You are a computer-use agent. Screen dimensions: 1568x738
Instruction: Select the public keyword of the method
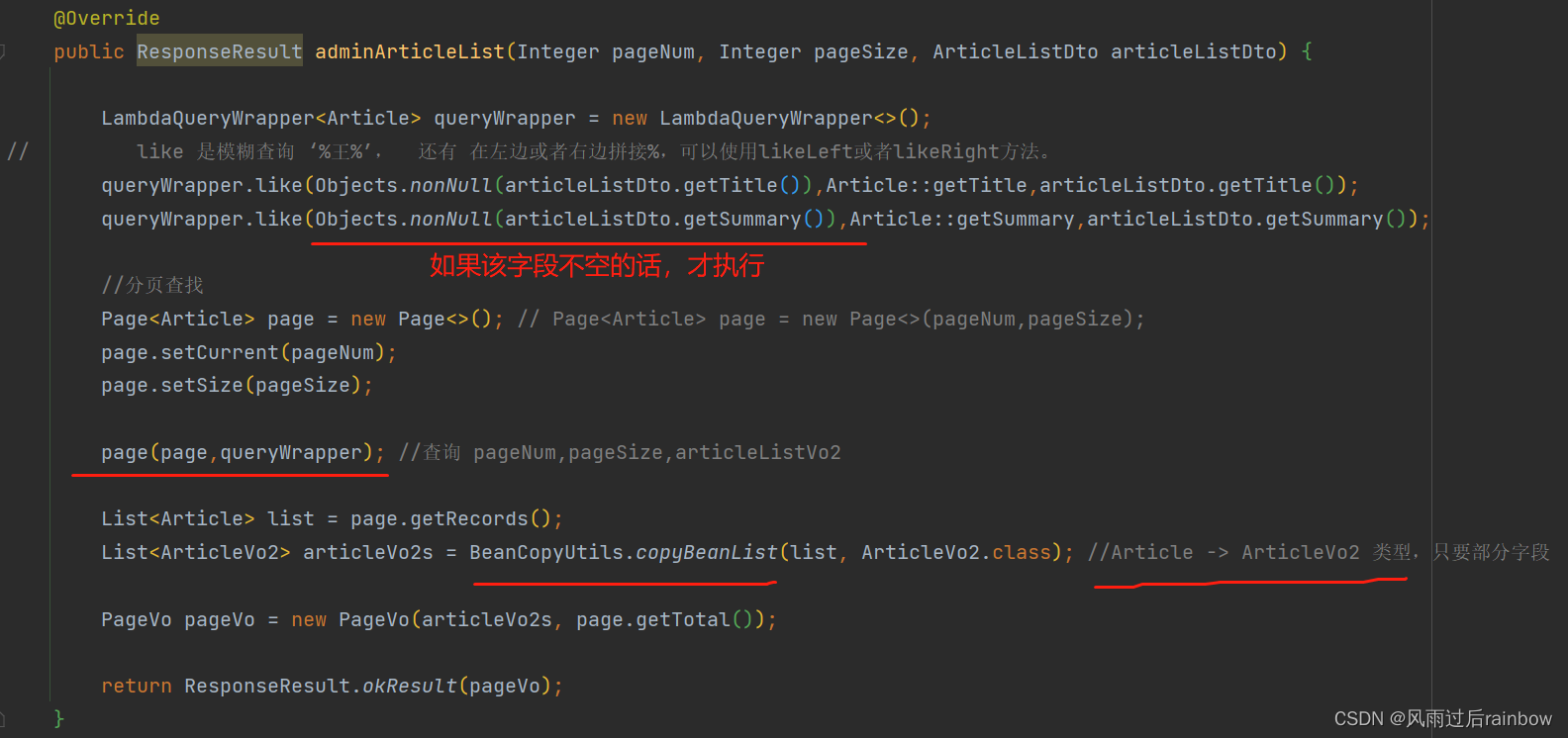point(89,51)
